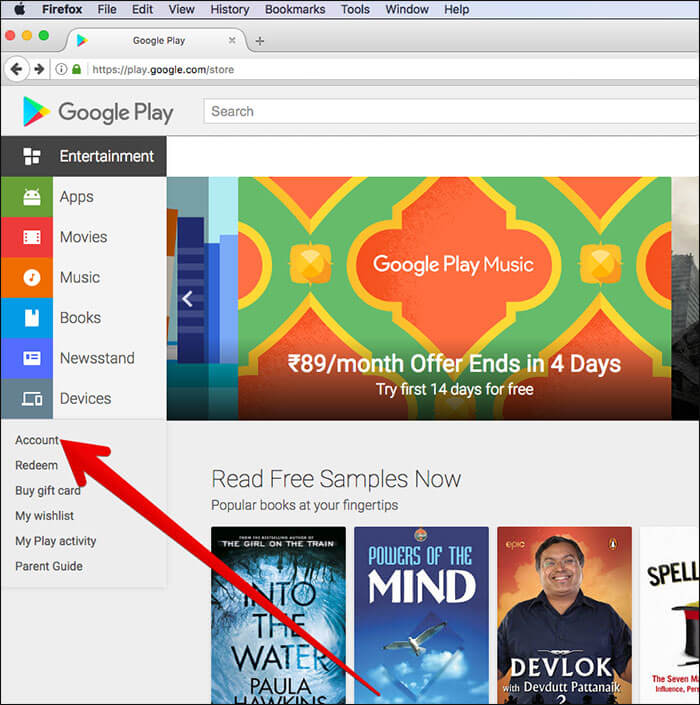Click the Account link
This screenshot has width=700, height=705.
36,440
